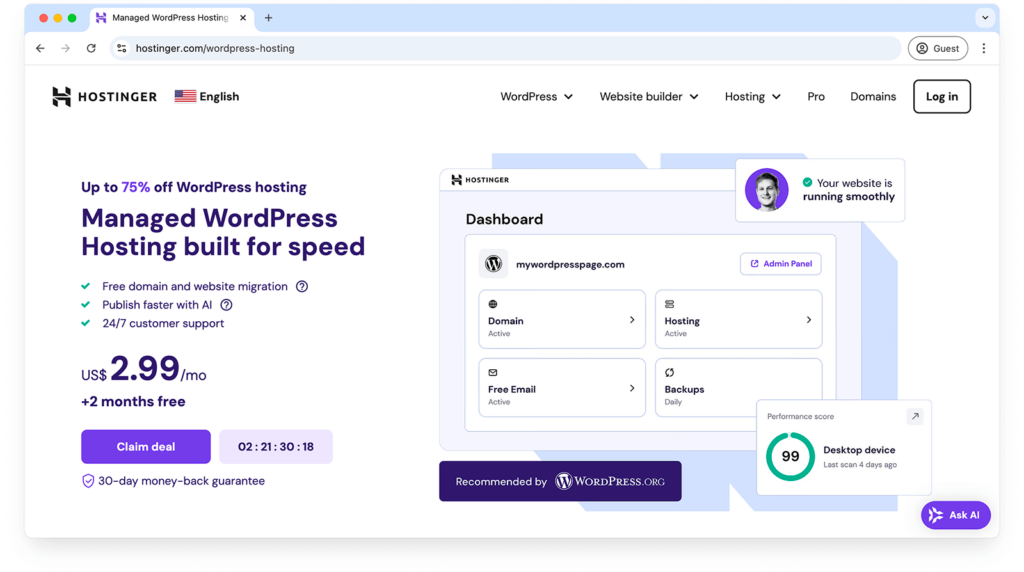Click the Claim deal button
The height and width of the screenshot is (572, 1024).
click(146, 447)
